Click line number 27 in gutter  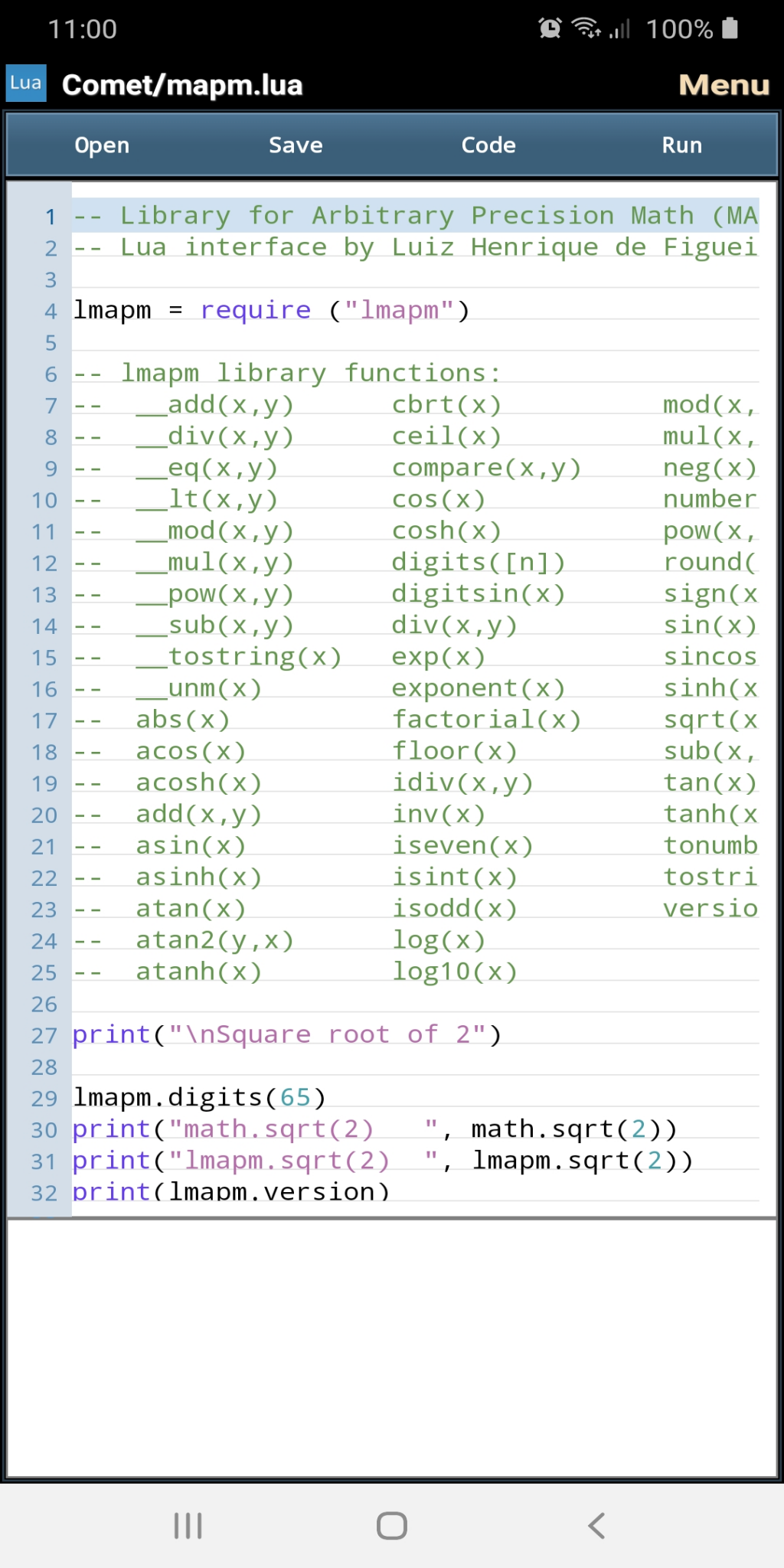click(44, 1036)
